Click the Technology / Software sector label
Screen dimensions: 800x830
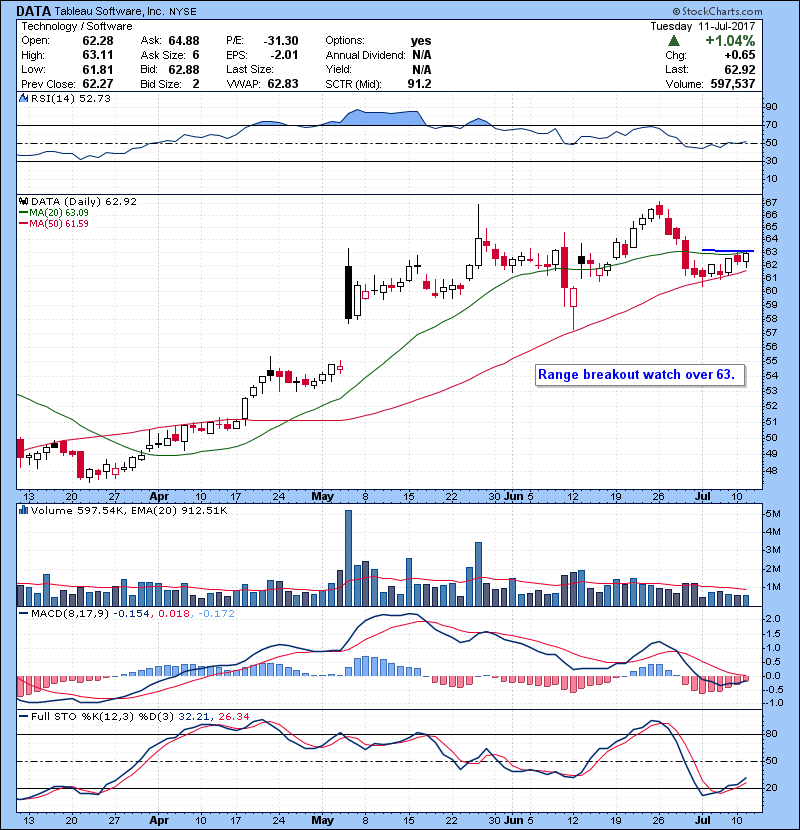pyautogui.click(x=77, y=26)
